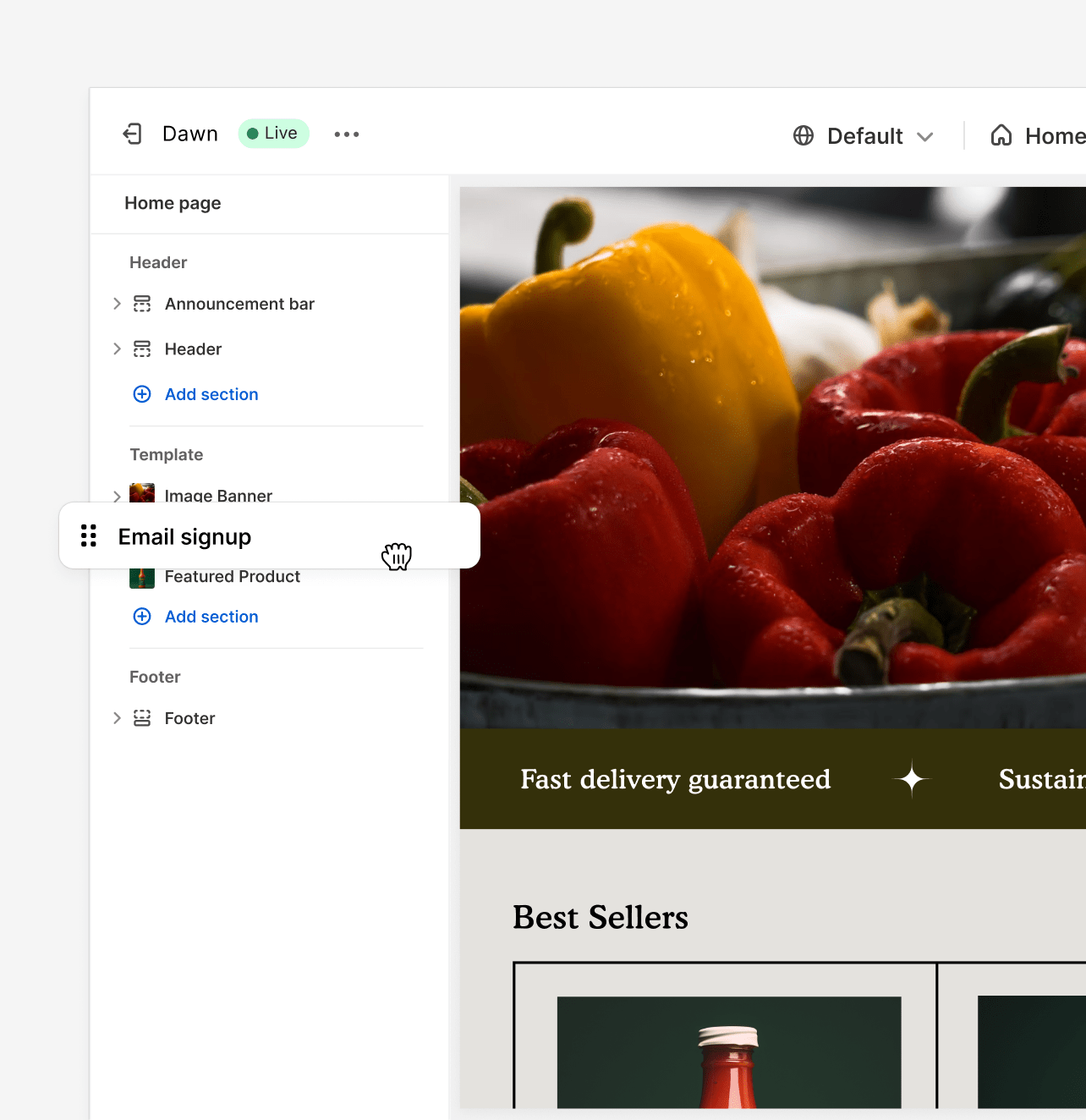Select the Footer tree item label

coord(189,718)
